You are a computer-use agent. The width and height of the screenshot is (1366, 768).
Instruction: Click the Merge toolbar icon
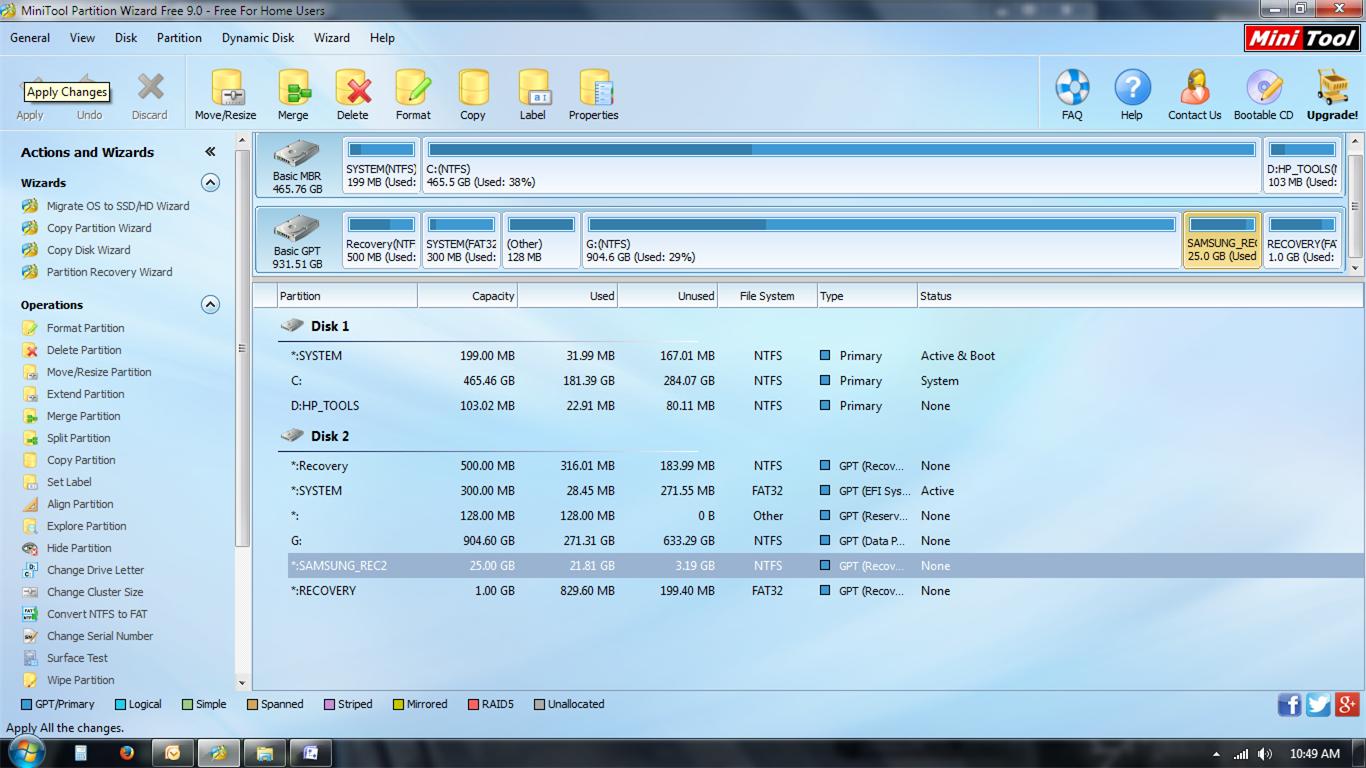pos(293,95)
